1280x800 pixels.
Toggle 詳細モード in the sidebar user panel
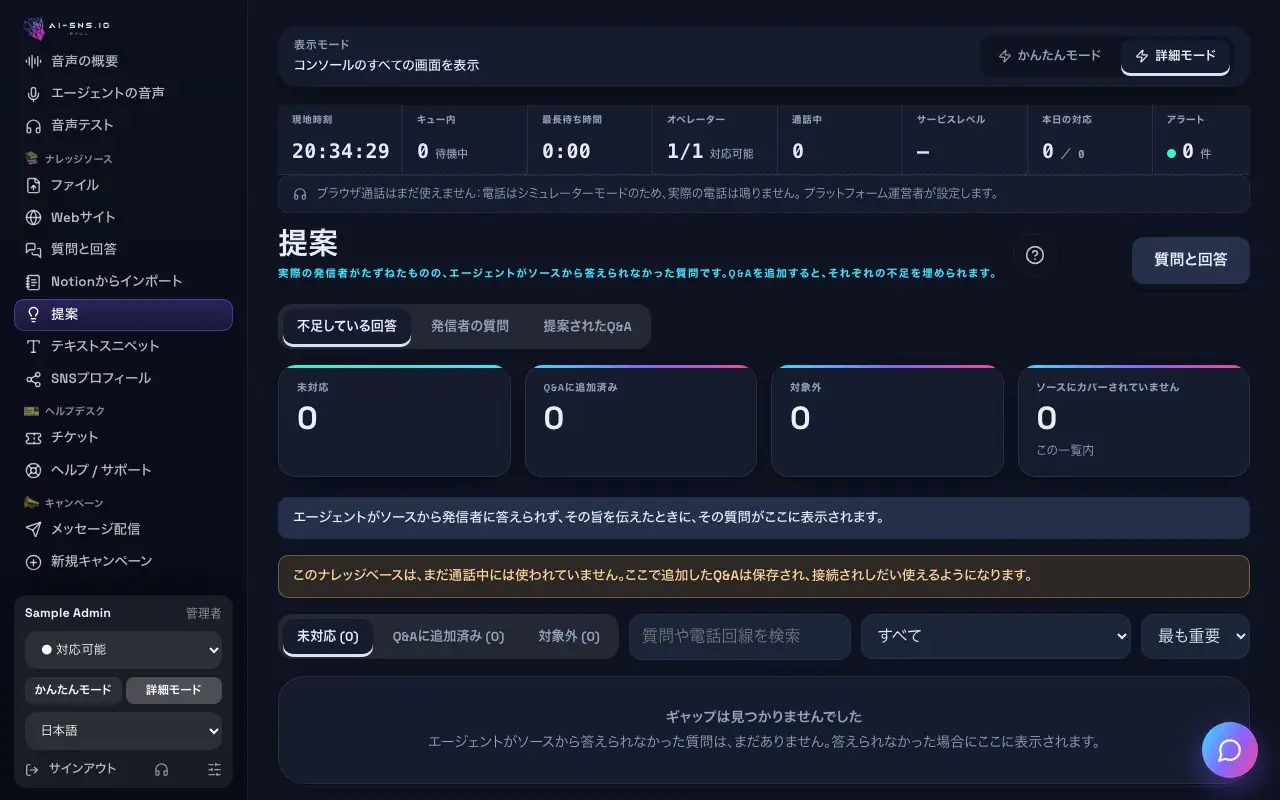coord(174,690)
